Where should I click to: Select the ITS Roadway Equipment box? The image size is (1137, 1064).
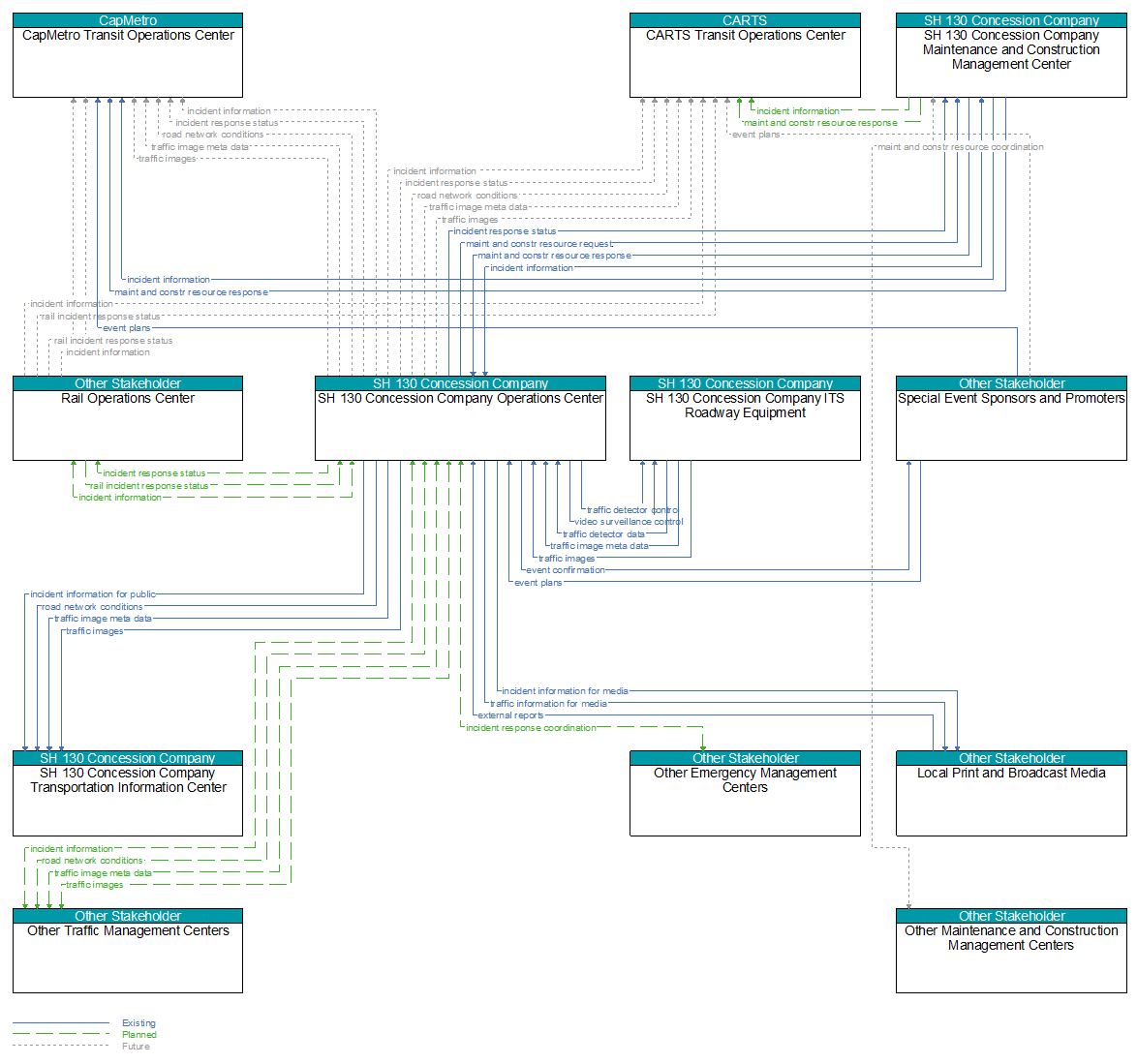[x=745, y=418]
